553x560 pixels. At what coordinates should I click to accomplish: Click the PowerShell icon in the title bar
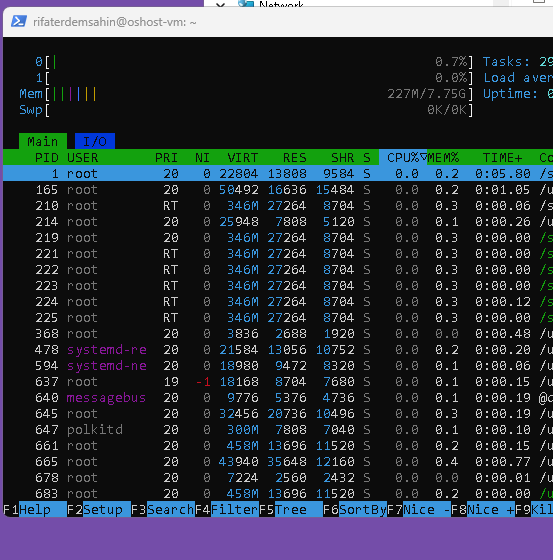[x=19, y=21]
